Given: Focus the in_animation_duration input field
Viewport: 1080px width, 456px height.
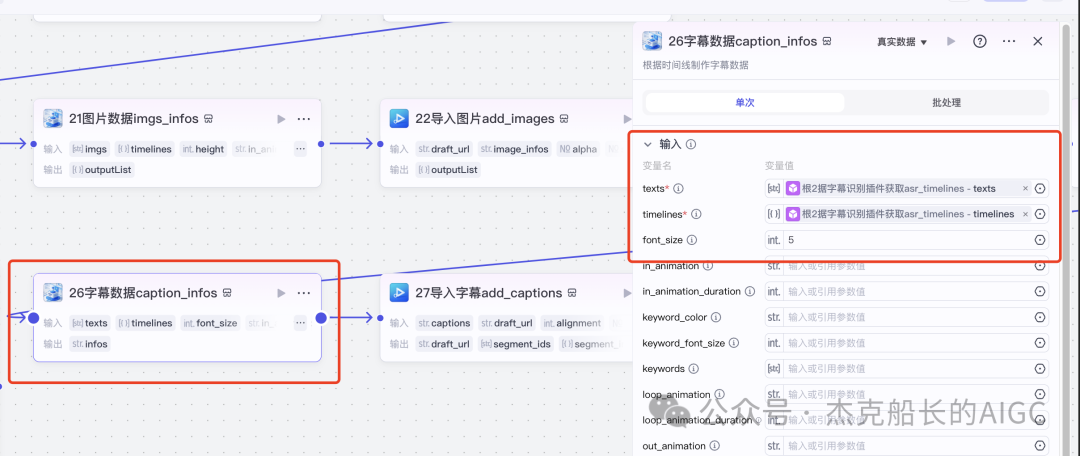Looking at the screenshot, I should coord(907,291).
